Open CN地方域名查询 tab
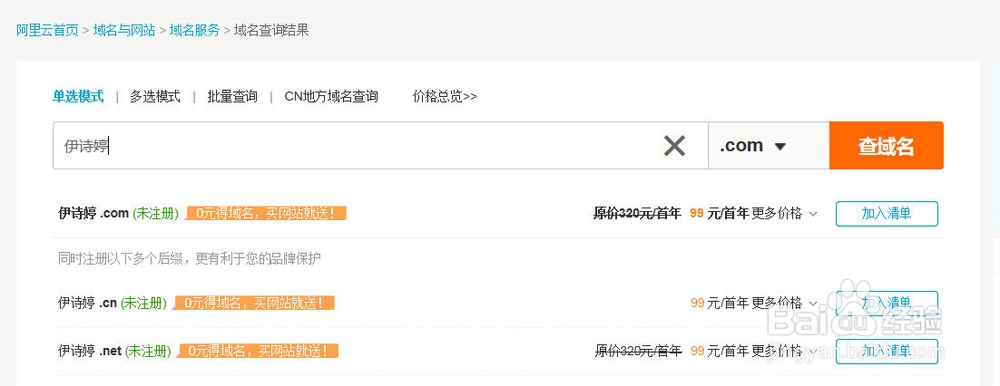Image resolution: width=1000 pixels, height=386 pixels. coord(331,96)
